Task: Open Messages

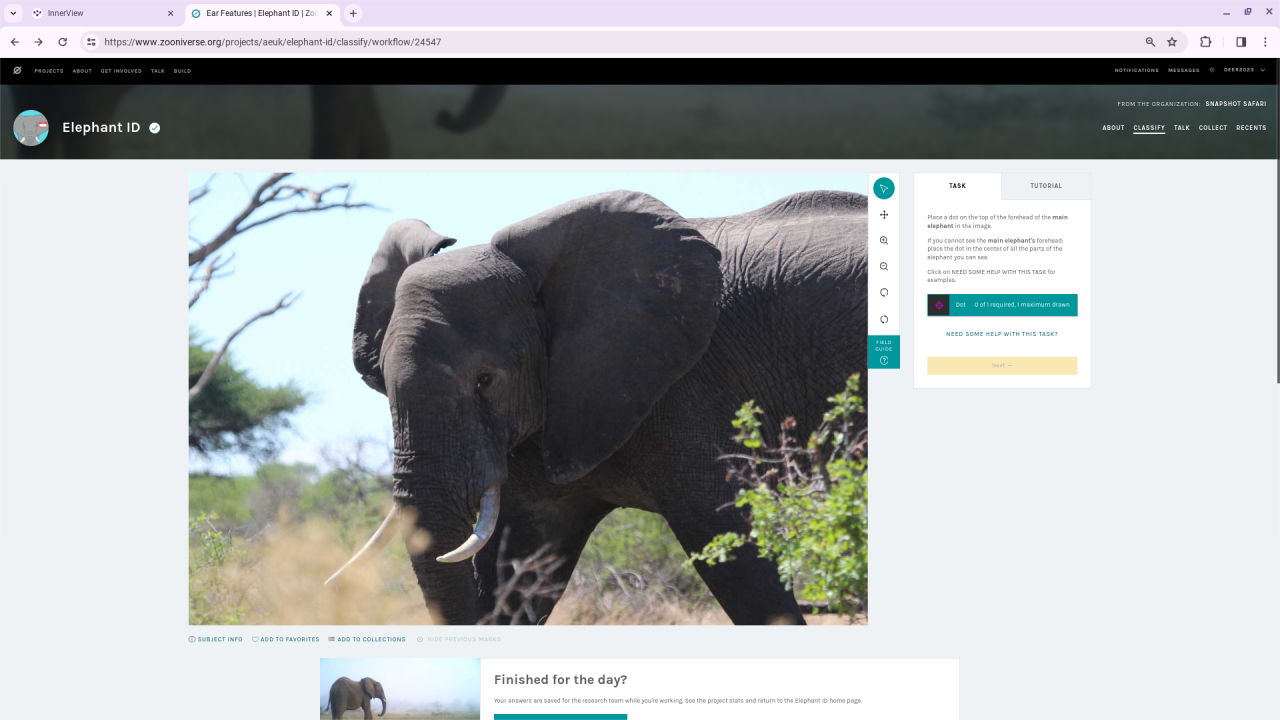Action: click(x=1184, y=71)
